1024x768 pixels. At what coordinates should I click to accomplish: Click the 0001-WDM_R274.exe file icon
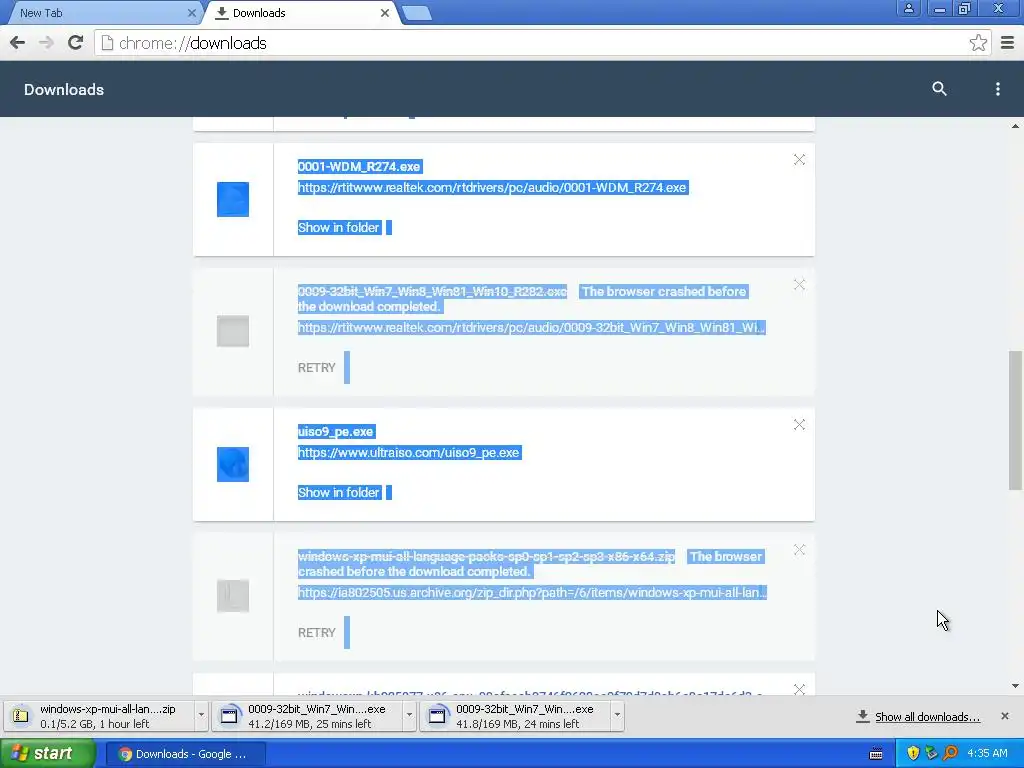233,199
